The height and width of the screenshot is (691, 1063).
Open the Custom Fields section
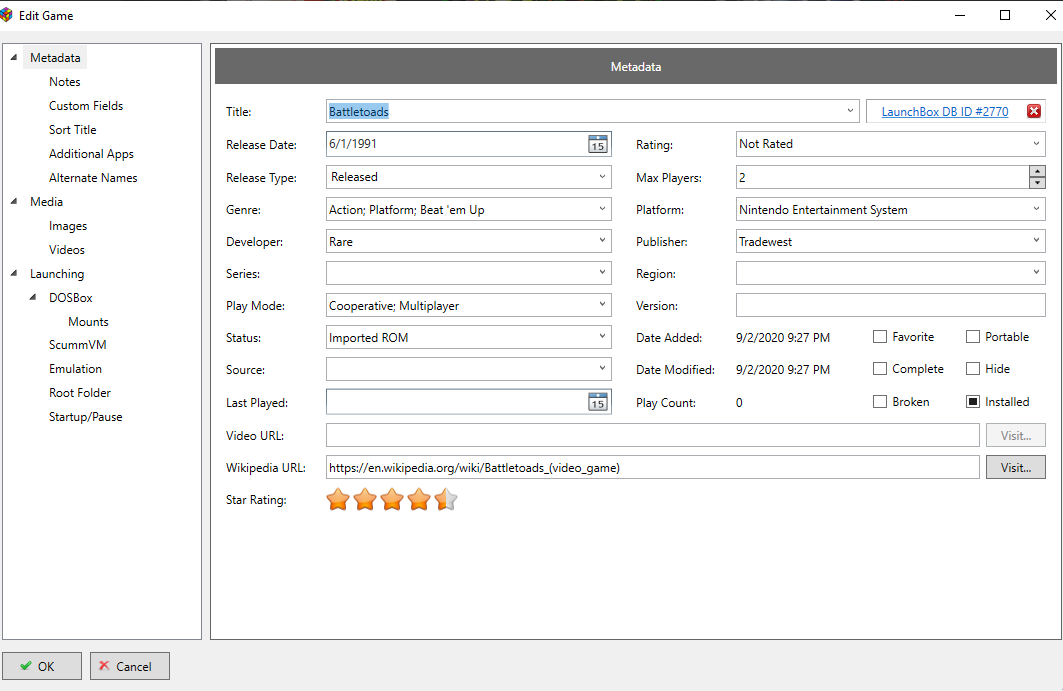(x=86, y=106)
